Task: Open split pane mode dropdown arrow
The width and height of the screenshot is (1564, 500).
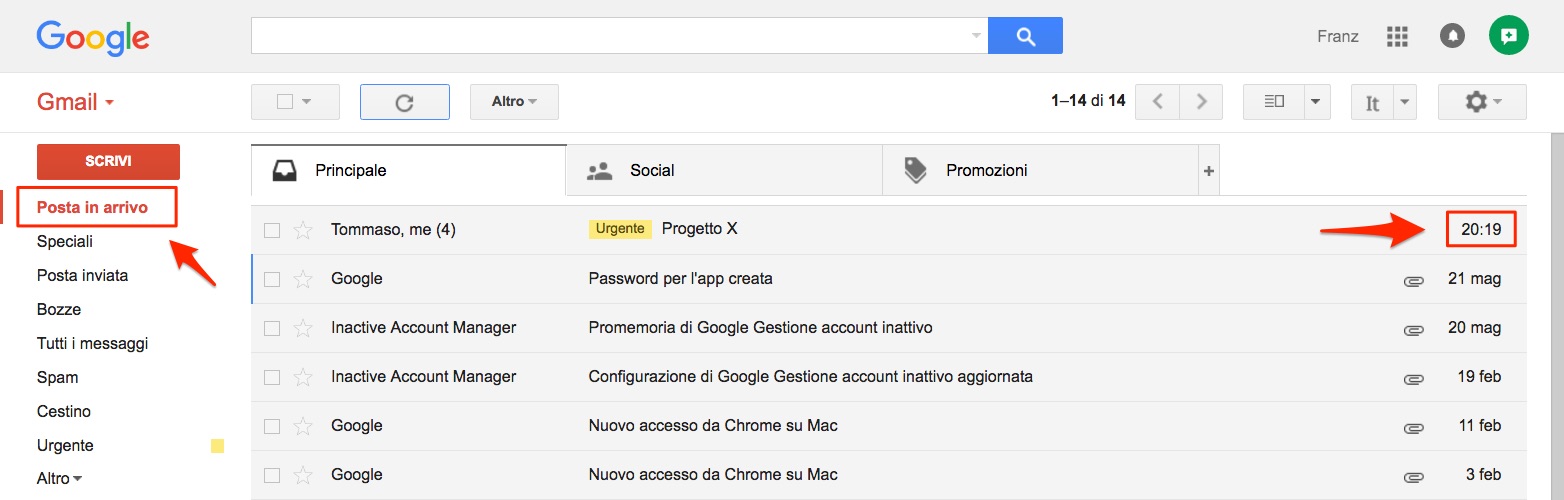Action: tap(1317, 102)
